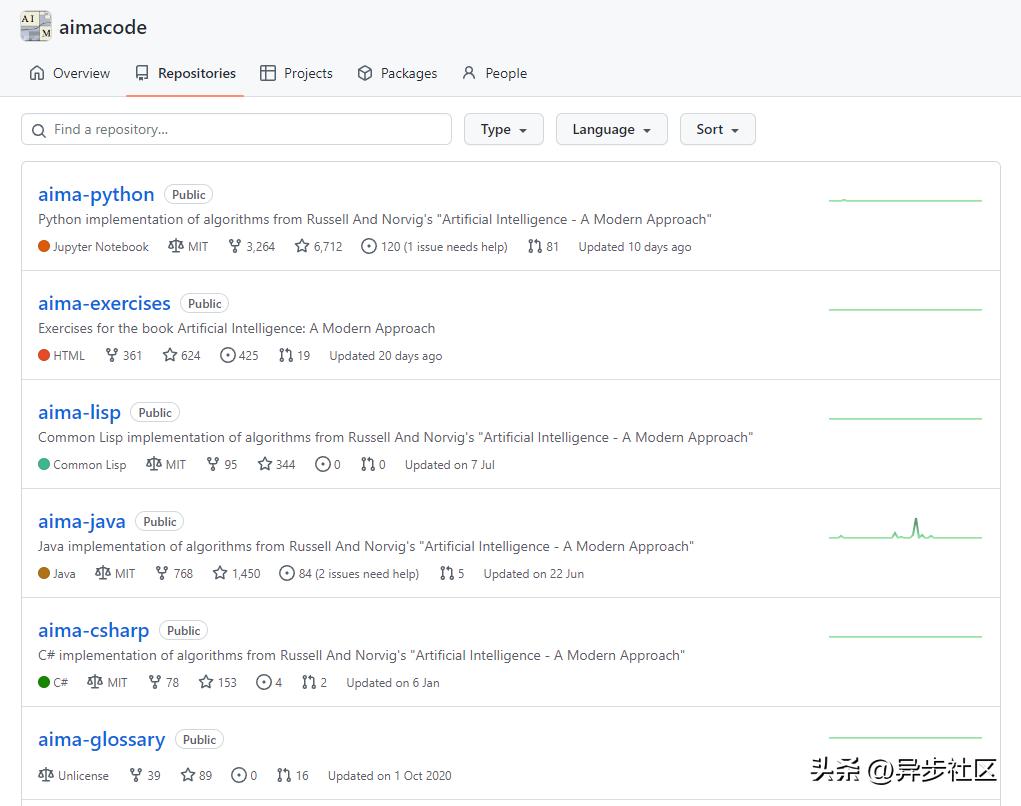Click the 'Updated on 7 Jul' text
1021x806 pixels.
(450, 465)
